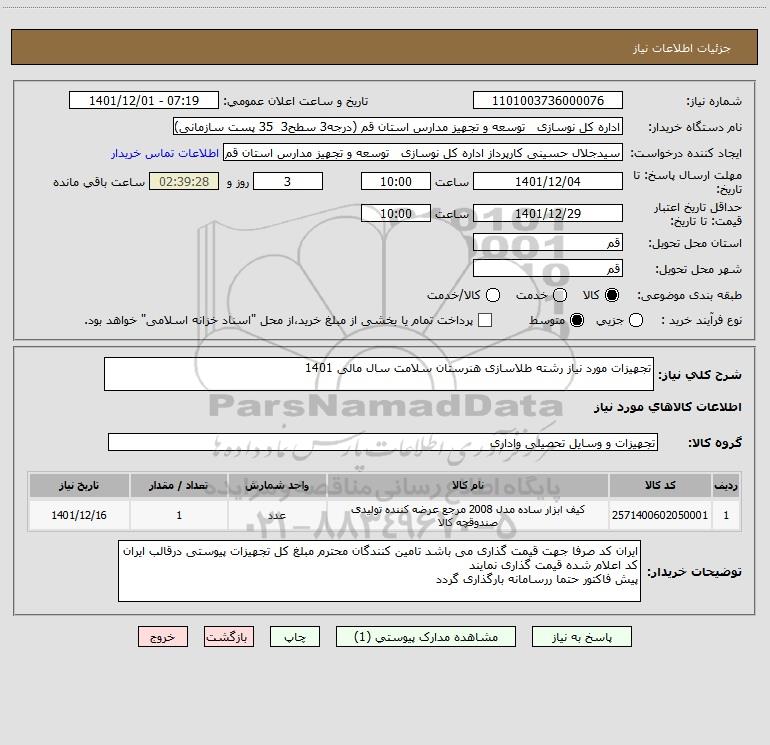Click the شرح کلی نیاز text box
The image size is (770, 745).
click(x=379, y=374)
